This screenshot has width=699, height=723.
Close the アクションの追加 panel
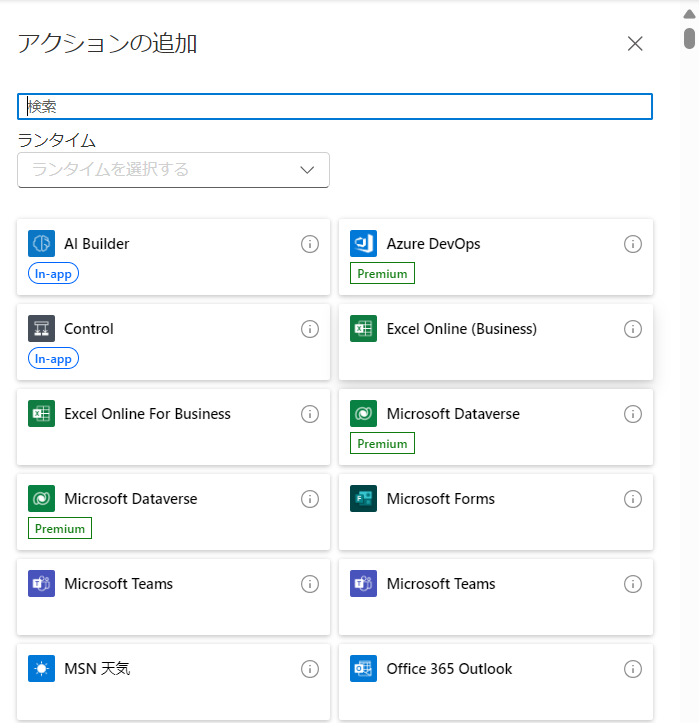(x=635, y=44)
